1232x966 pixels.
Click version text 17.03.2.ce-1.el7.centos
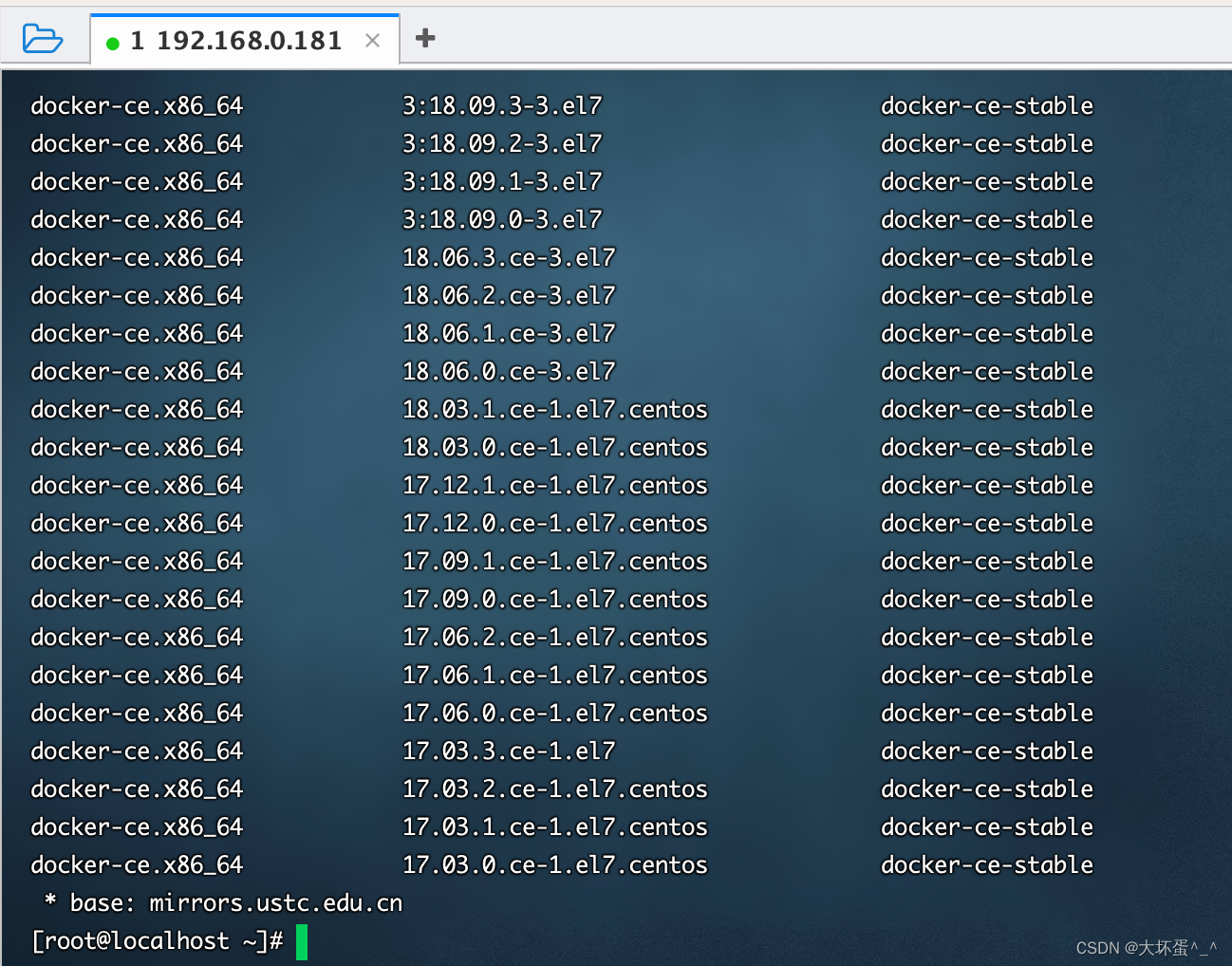[x=555, y=789]
